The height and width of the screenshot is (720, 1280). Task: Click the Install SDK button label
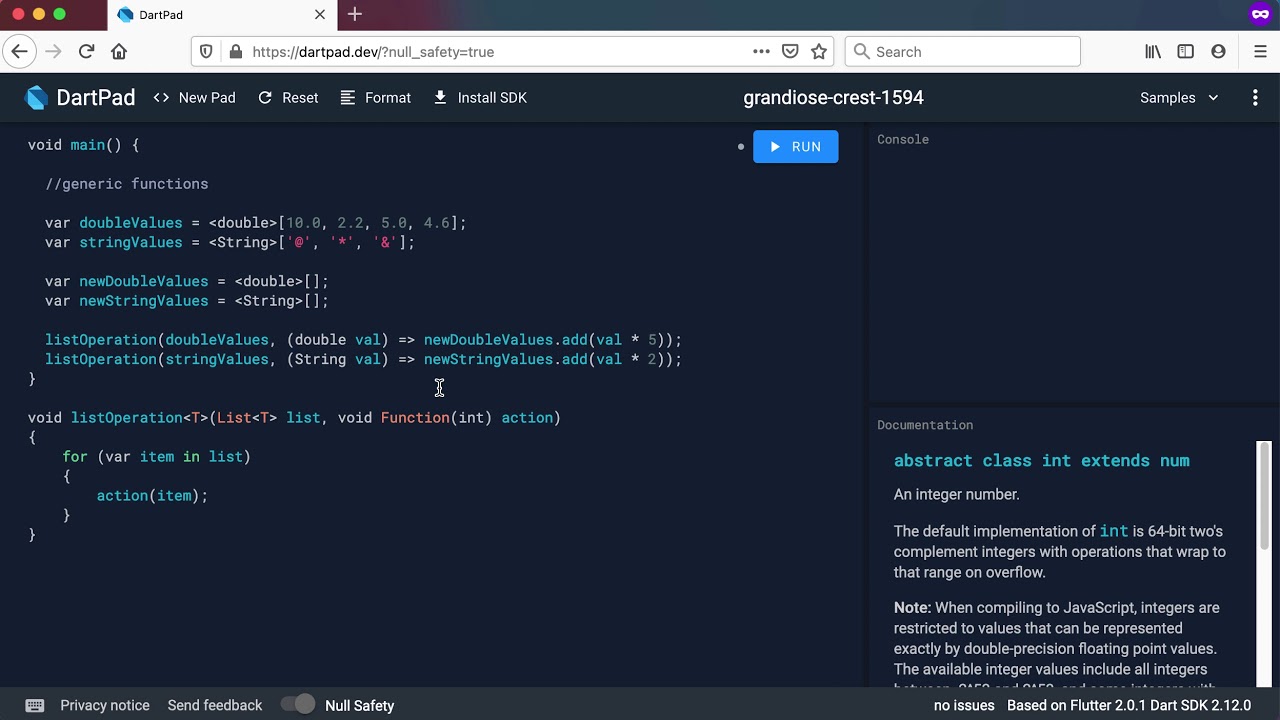(x=492, y=97)
